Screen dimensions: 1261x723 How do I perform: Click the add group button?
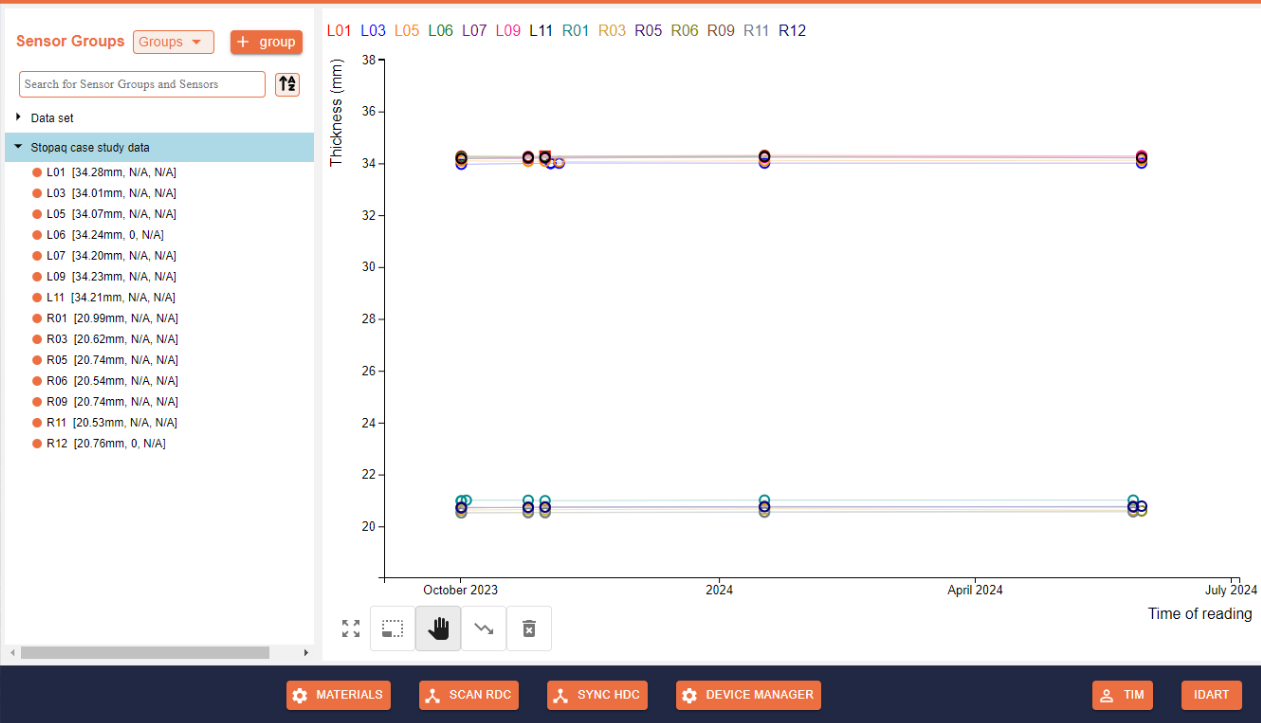(x=266, y=42)
